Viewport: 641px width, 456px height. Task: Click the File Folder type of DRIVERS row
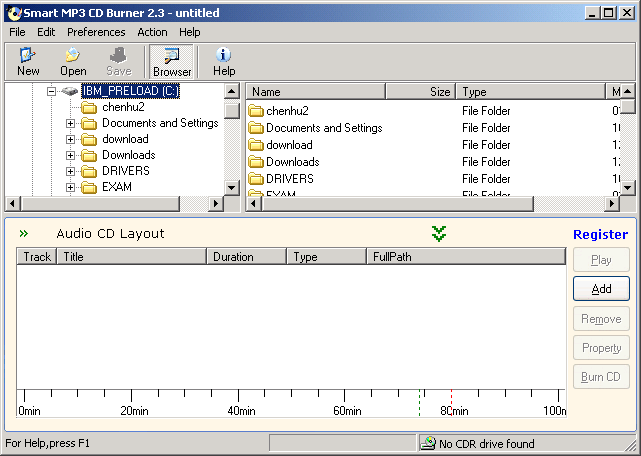[486, 179]
